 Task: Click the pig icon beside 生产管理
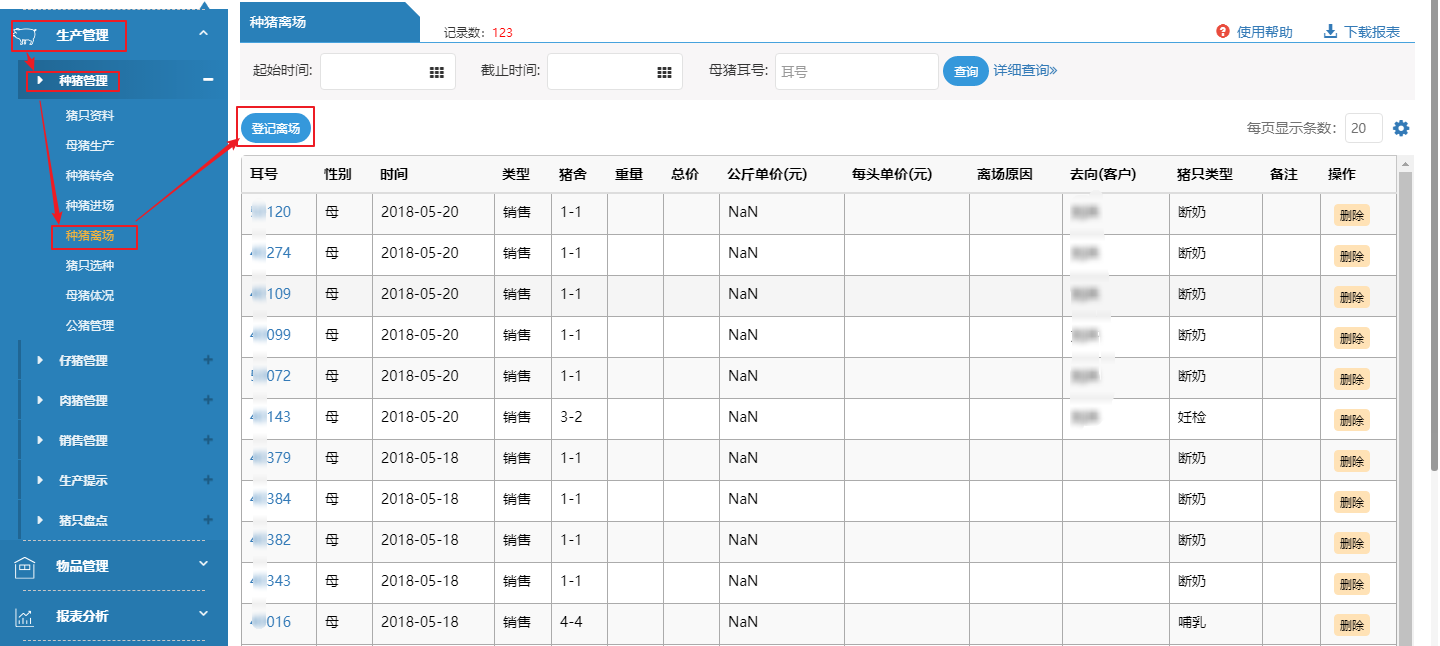(x=25, y=37)
